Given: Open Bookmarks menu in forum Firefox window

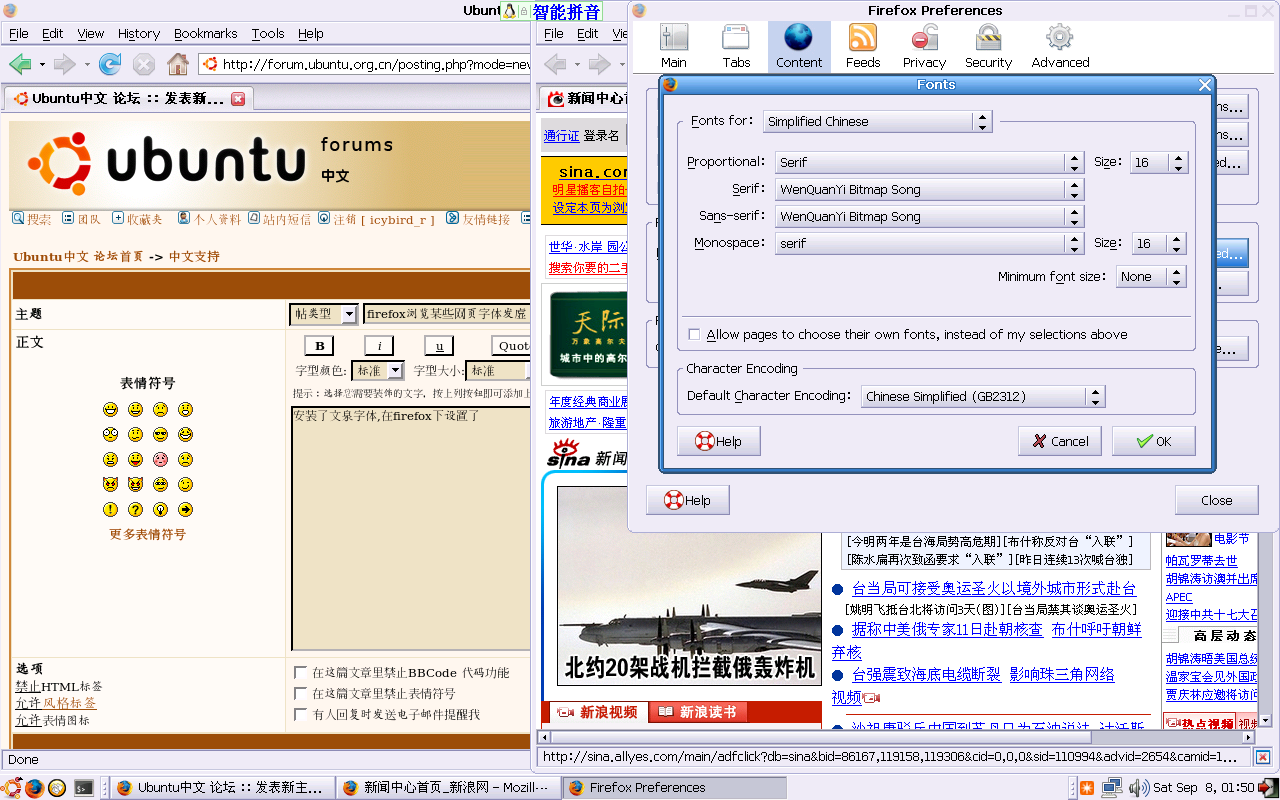Looking at the screenshot, I should point(206,33).
